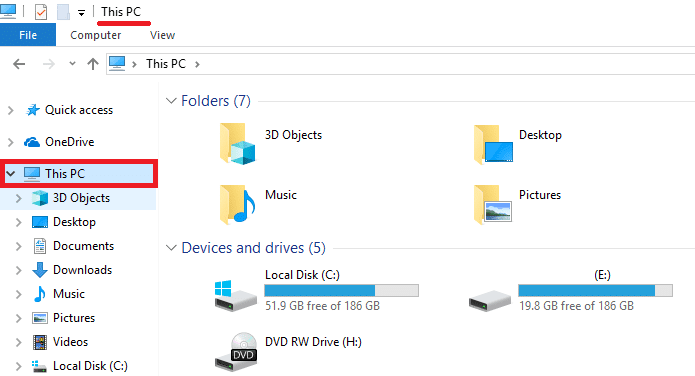Screen dimensions: 695x376
Task: Click the Desktop folder name in main pane
Action: [540, 135]
